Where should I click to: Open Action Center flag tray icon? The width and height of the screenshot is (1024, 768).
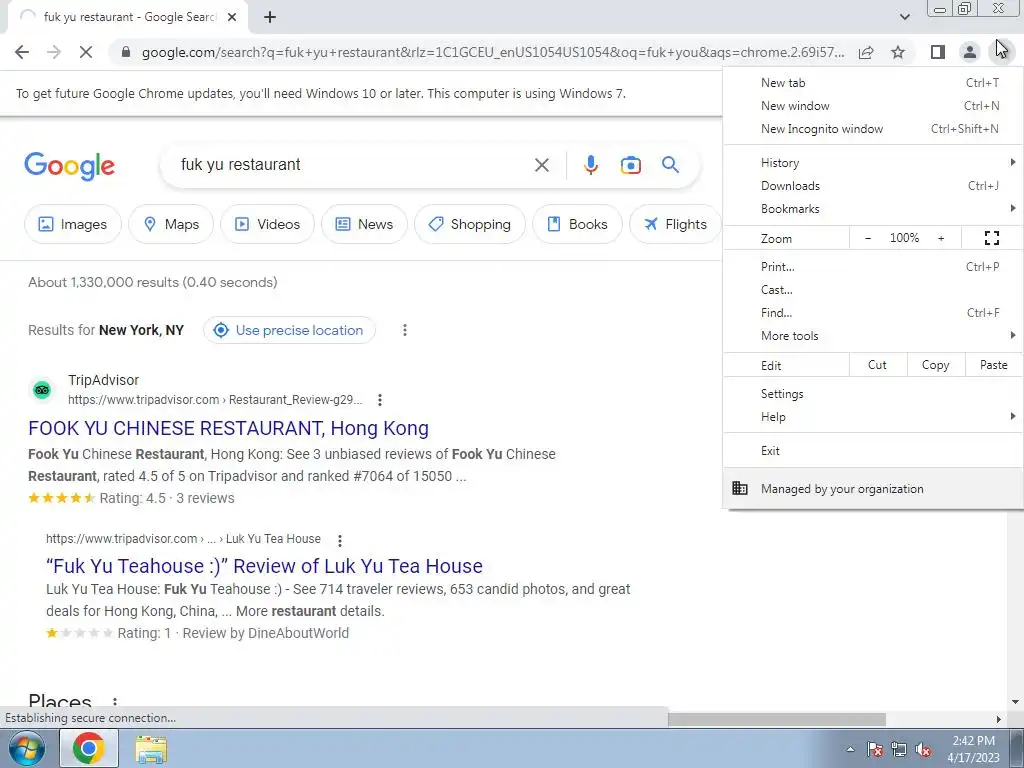874,750
